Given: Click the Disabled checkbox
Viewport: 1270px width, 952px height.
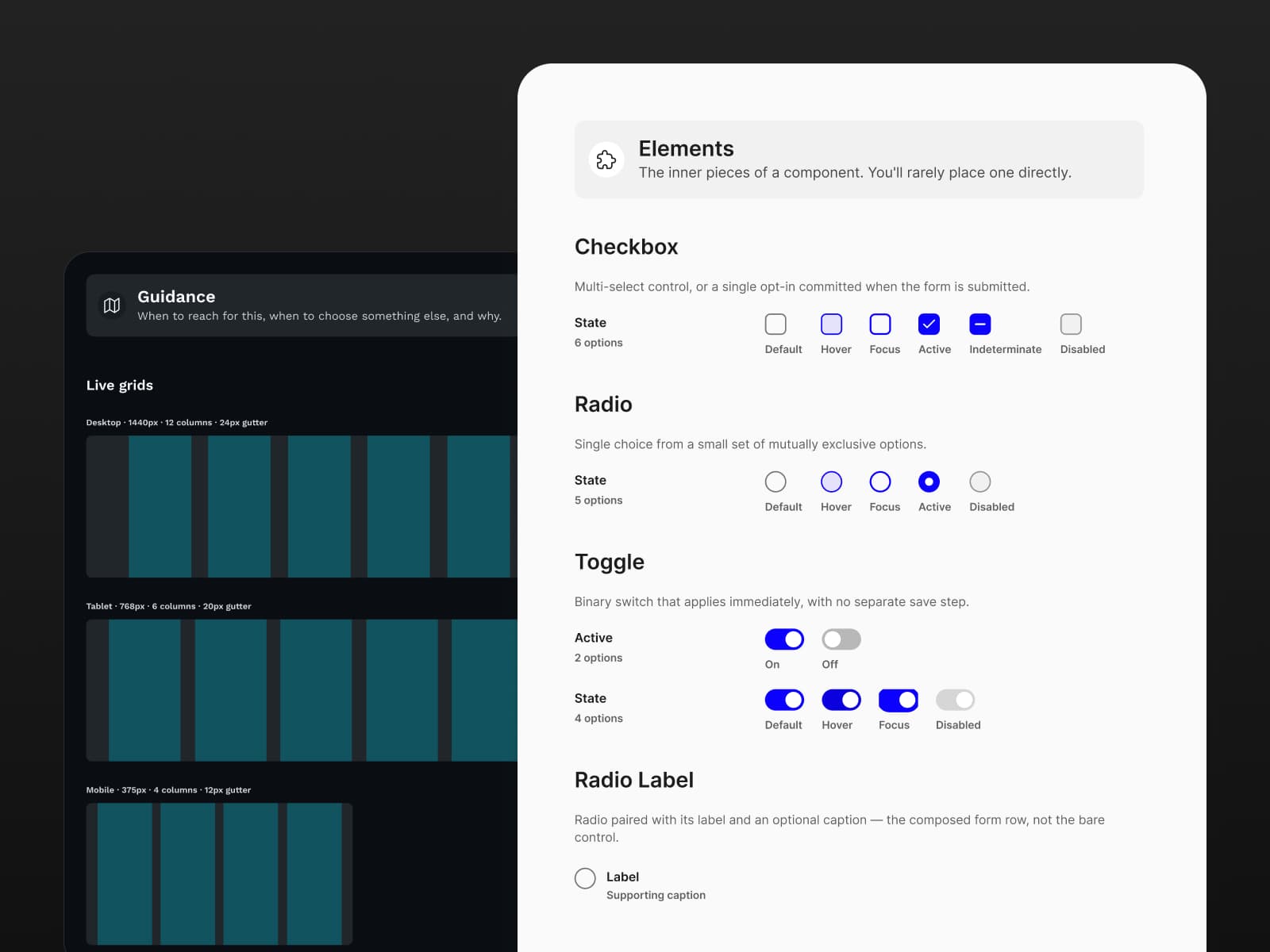Looking at the screenshot, I should (x=1071, y=324).
